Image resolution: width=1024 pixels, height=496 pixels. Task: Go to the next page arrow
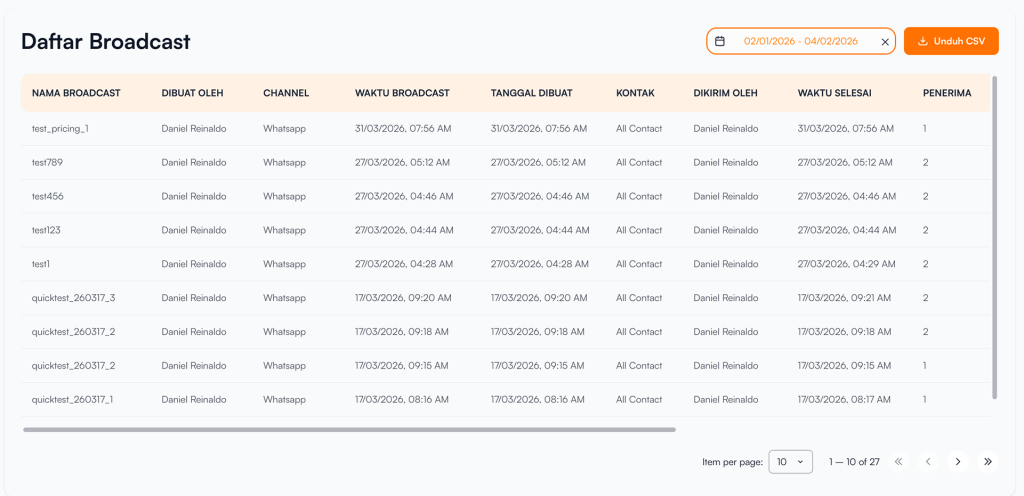coord(958,462)
